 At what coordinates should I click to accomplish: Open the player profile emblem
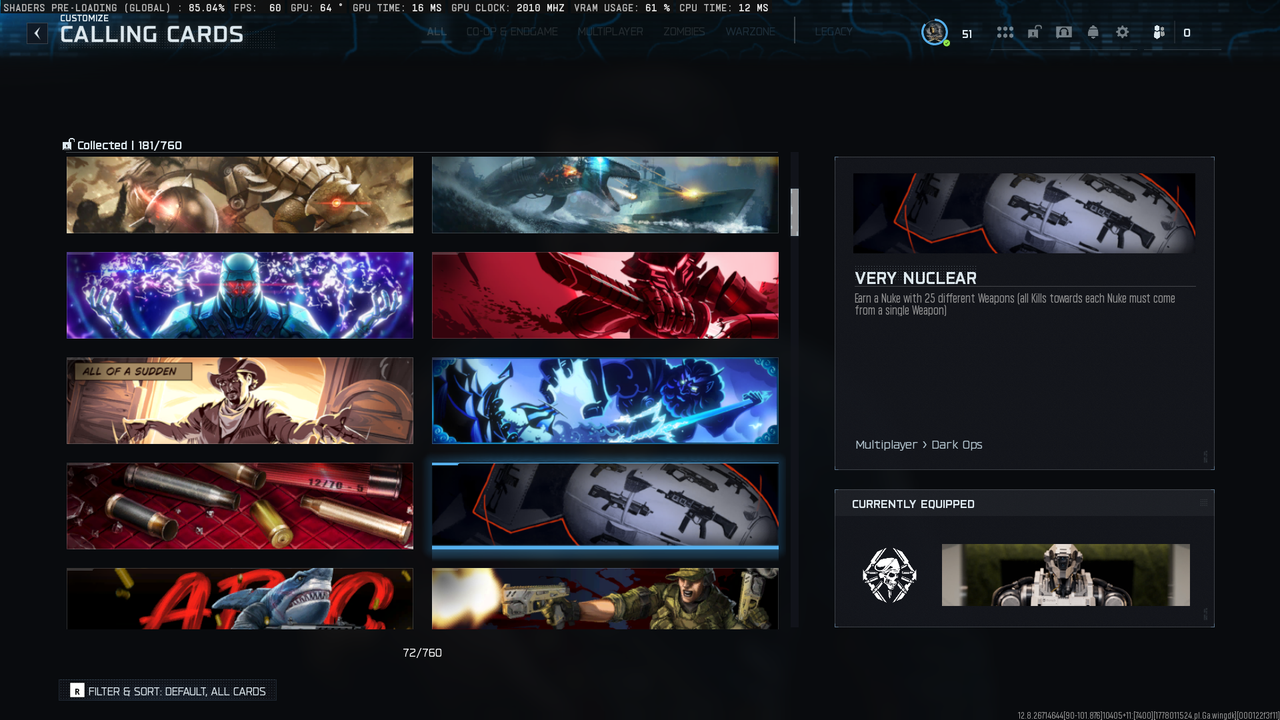point(935,33)
